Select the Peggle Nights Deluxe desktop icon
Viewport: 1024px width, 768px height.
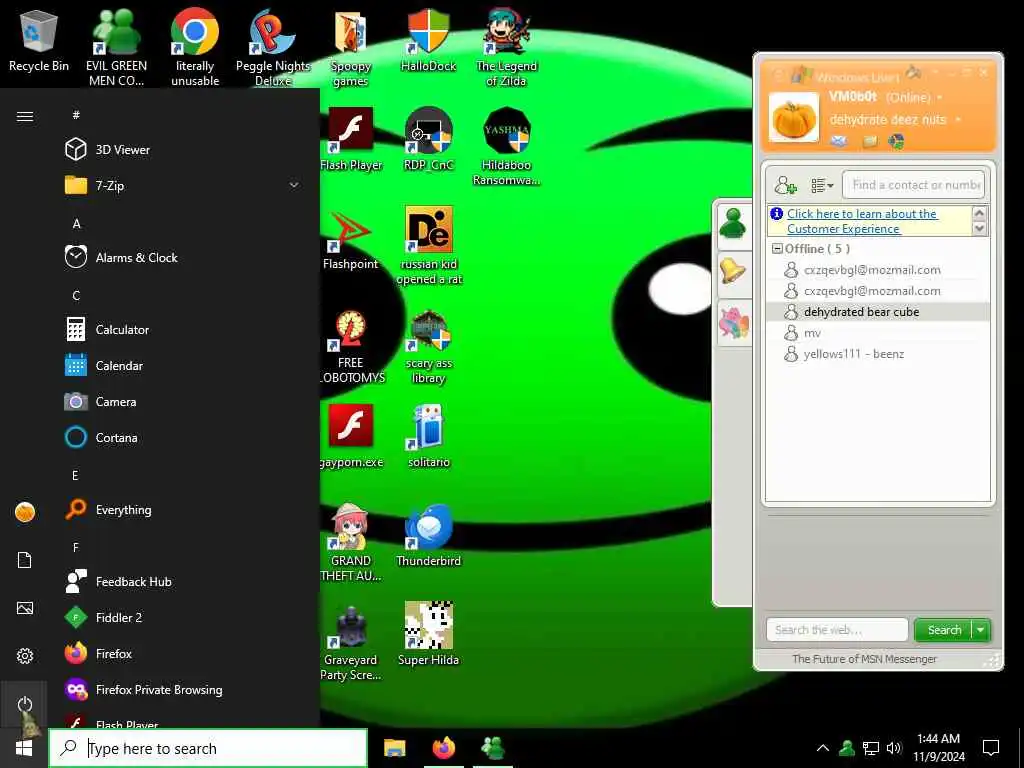tap(273, 47)
